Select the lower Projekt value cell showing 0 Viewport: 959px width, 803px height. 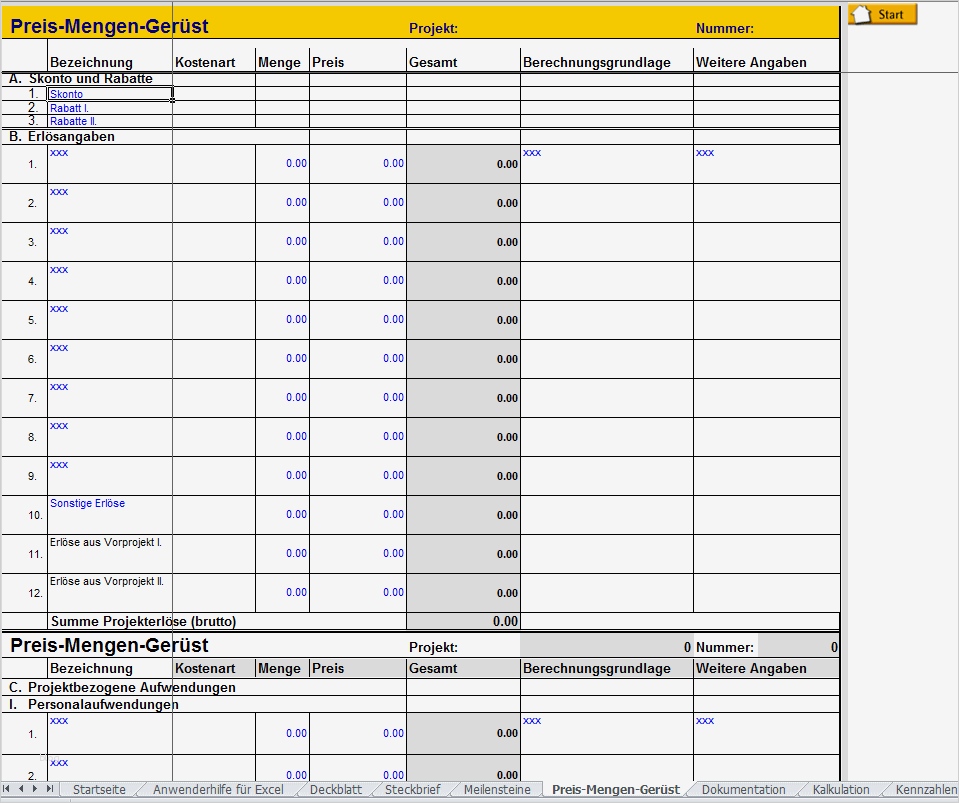tap(607, 647)
